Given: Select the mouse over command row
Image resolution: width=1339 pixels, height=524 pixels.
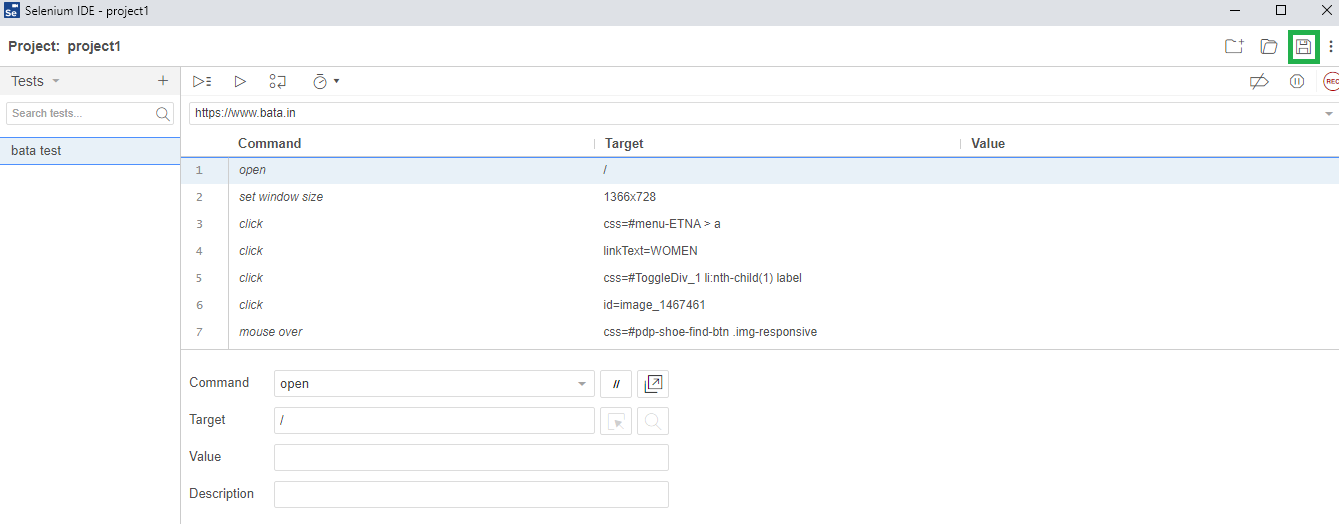Looking at the screenshot, I should click(760, 332).
